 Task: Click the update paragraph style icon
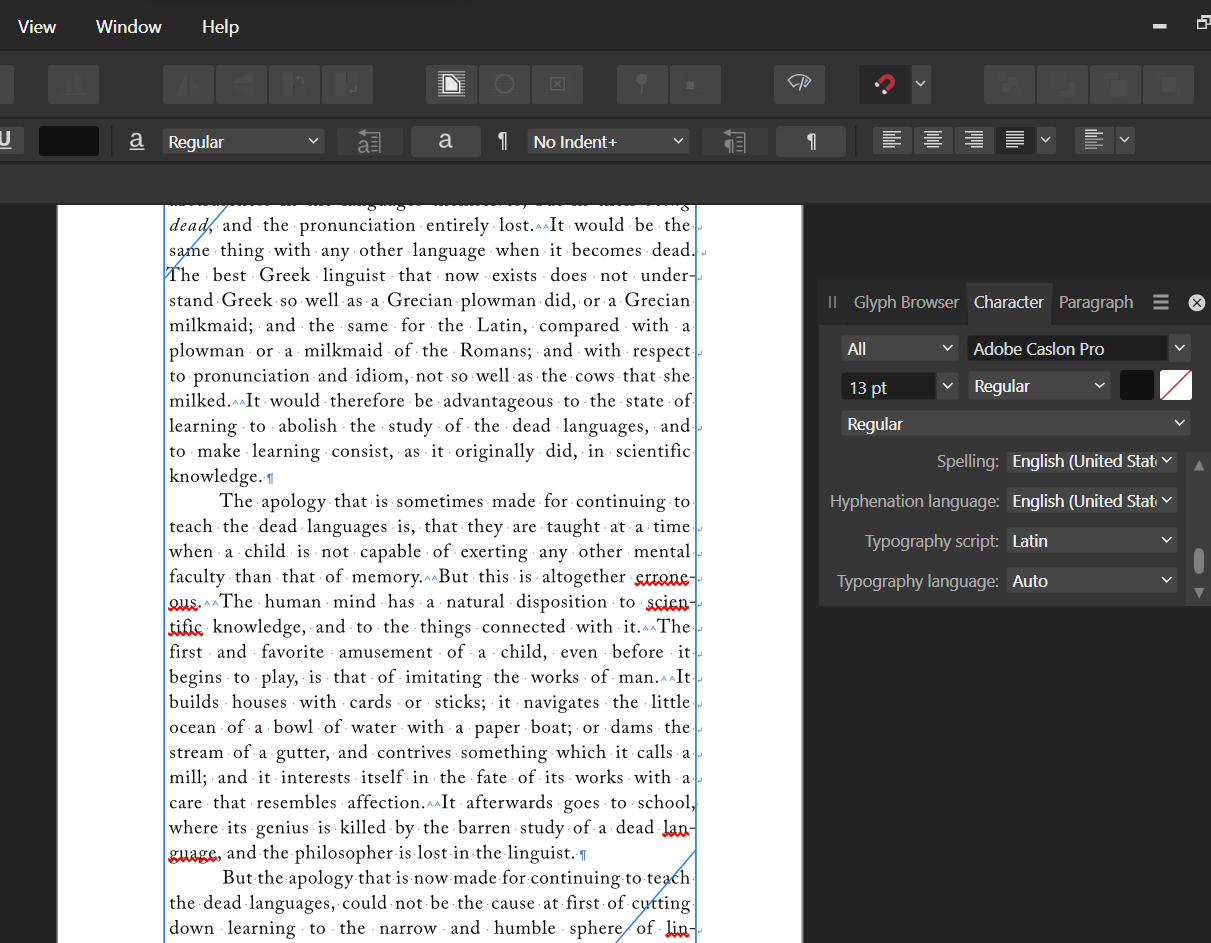[x=735, y=142]
